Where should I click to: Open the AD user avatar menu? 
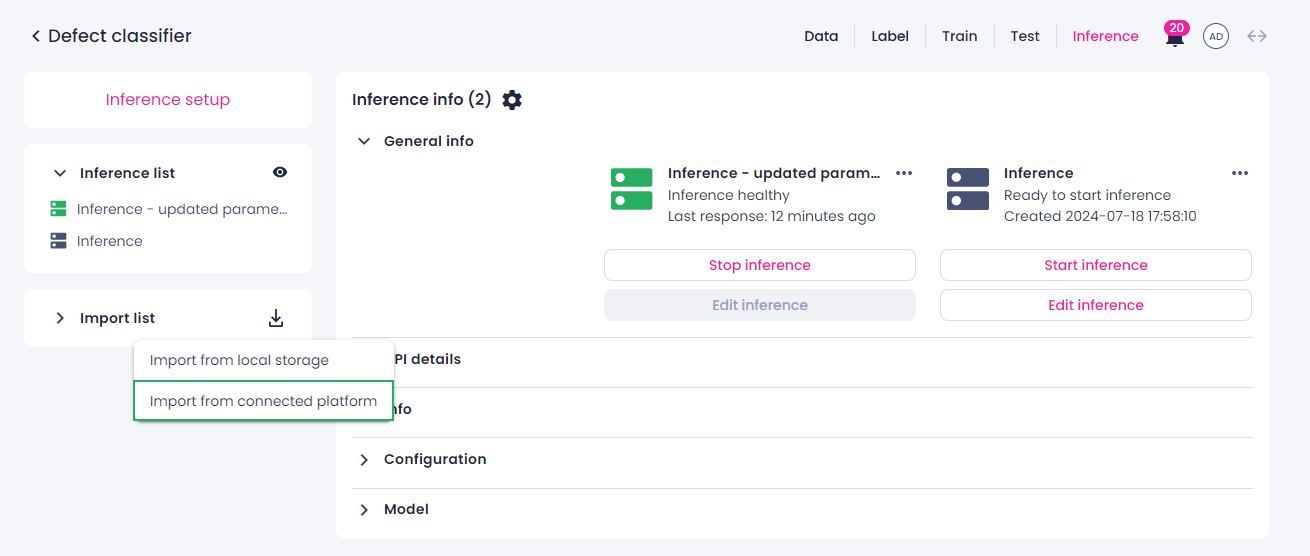click(1216, 36)
